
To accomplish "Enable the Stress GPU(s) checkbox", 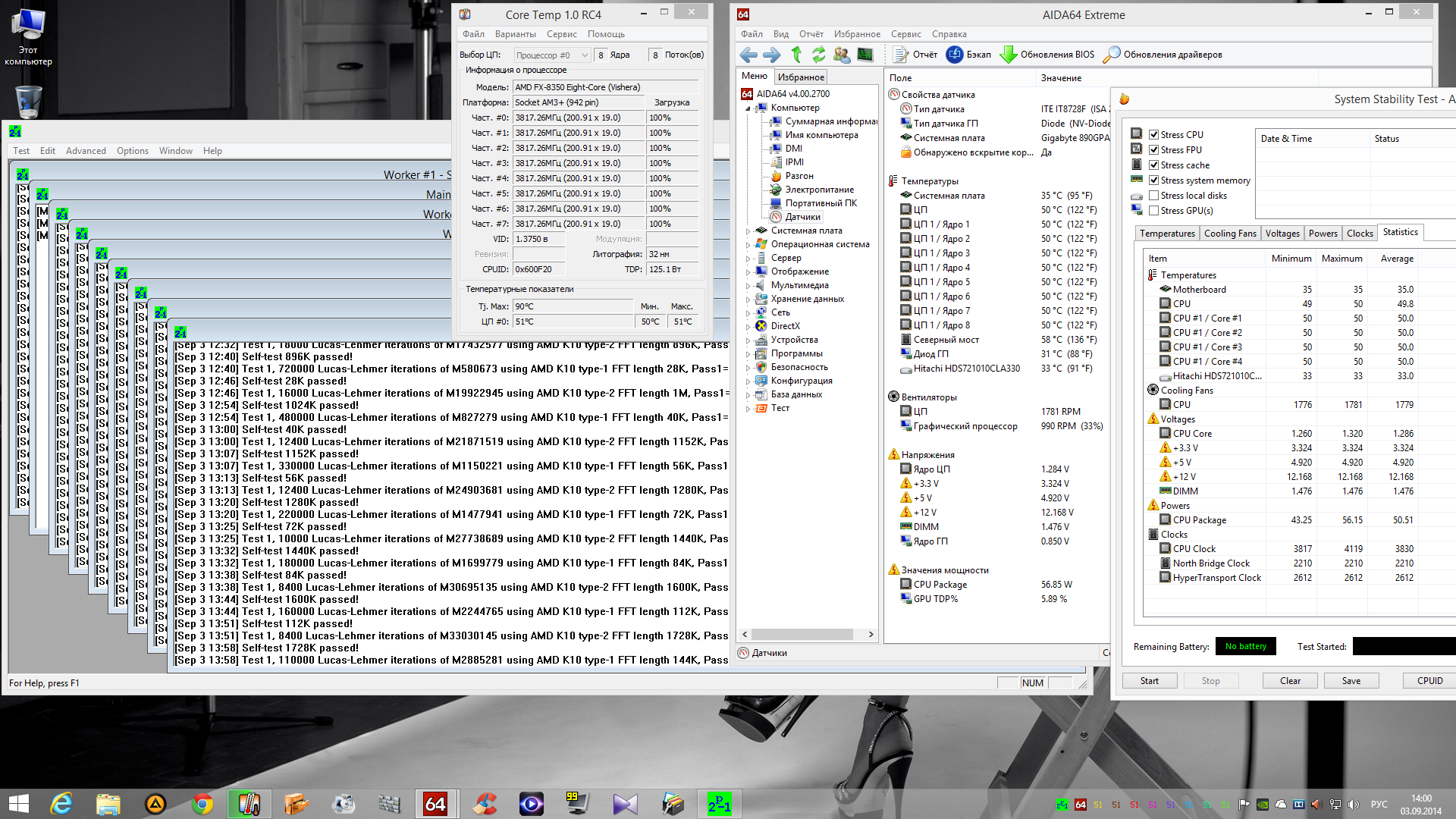I will coord(1153,211).
